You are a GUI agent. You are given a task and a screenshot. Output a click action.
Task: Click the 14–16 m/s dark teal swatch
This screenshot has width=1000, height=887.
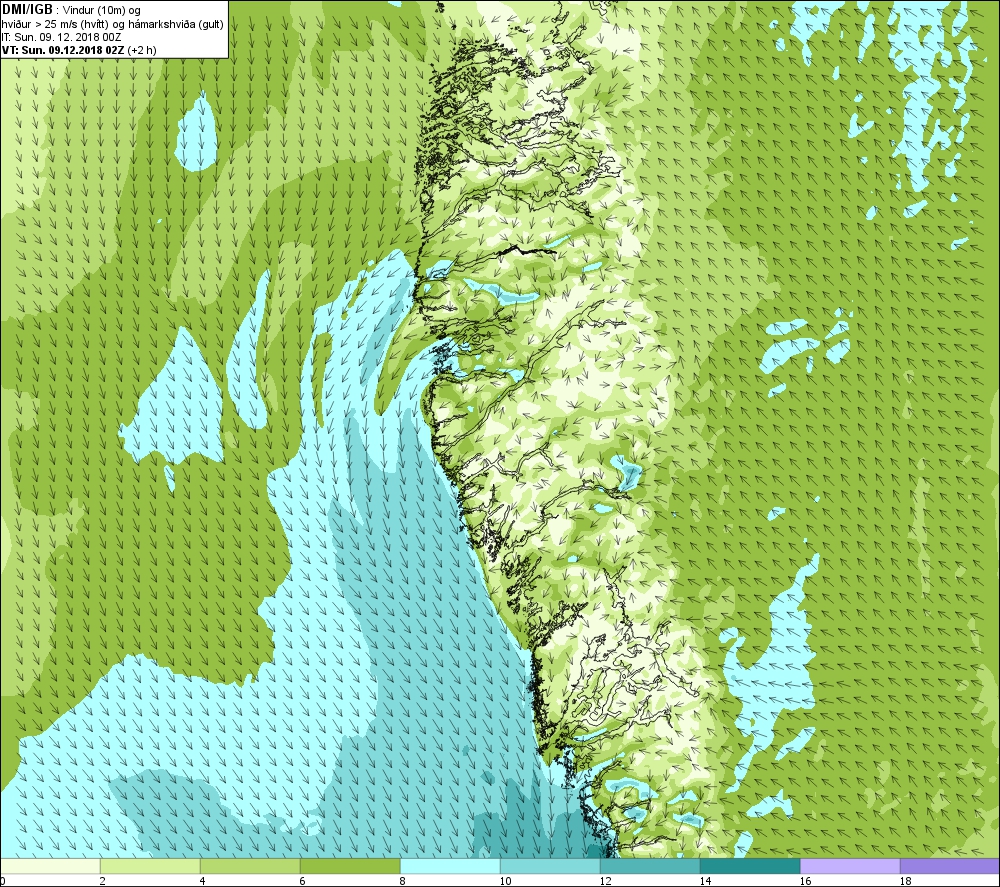(x=750, y=866)
